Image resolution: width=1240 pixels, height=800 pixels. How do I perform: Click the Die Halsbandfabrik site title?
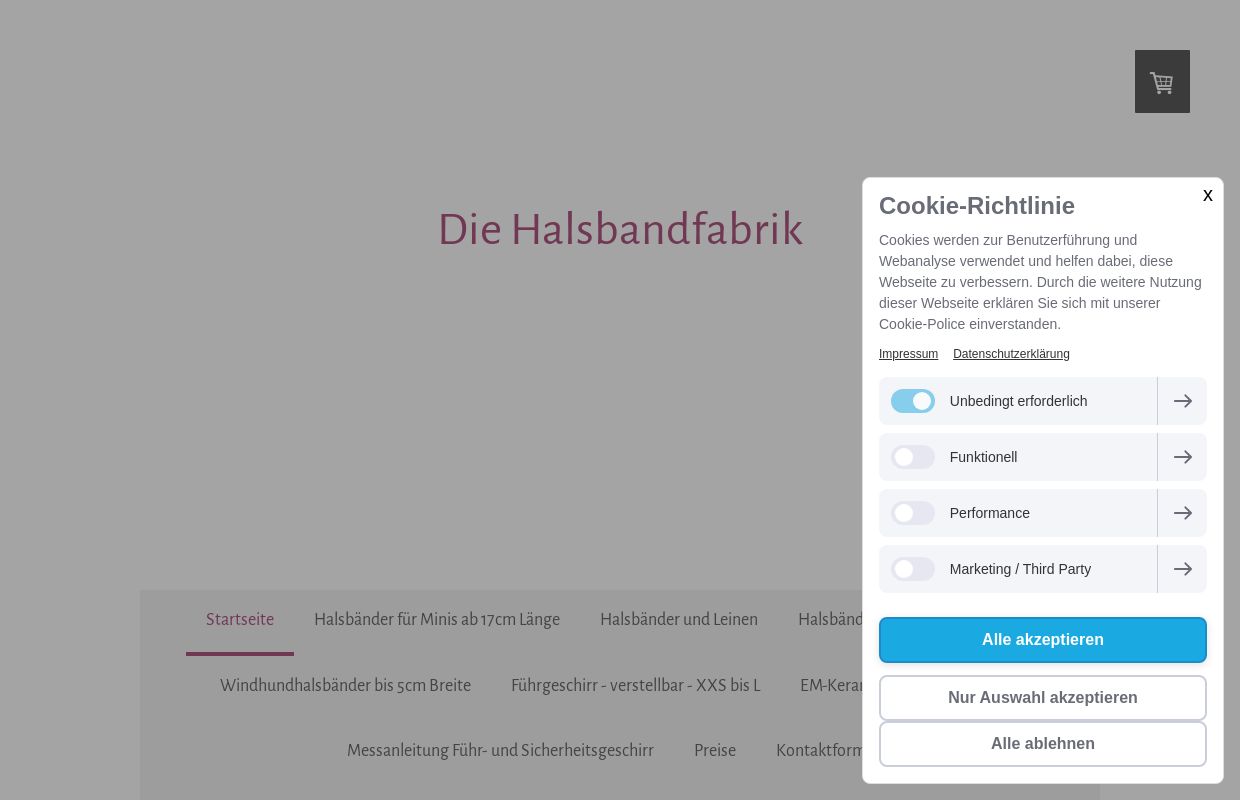[x=620, y=230]
